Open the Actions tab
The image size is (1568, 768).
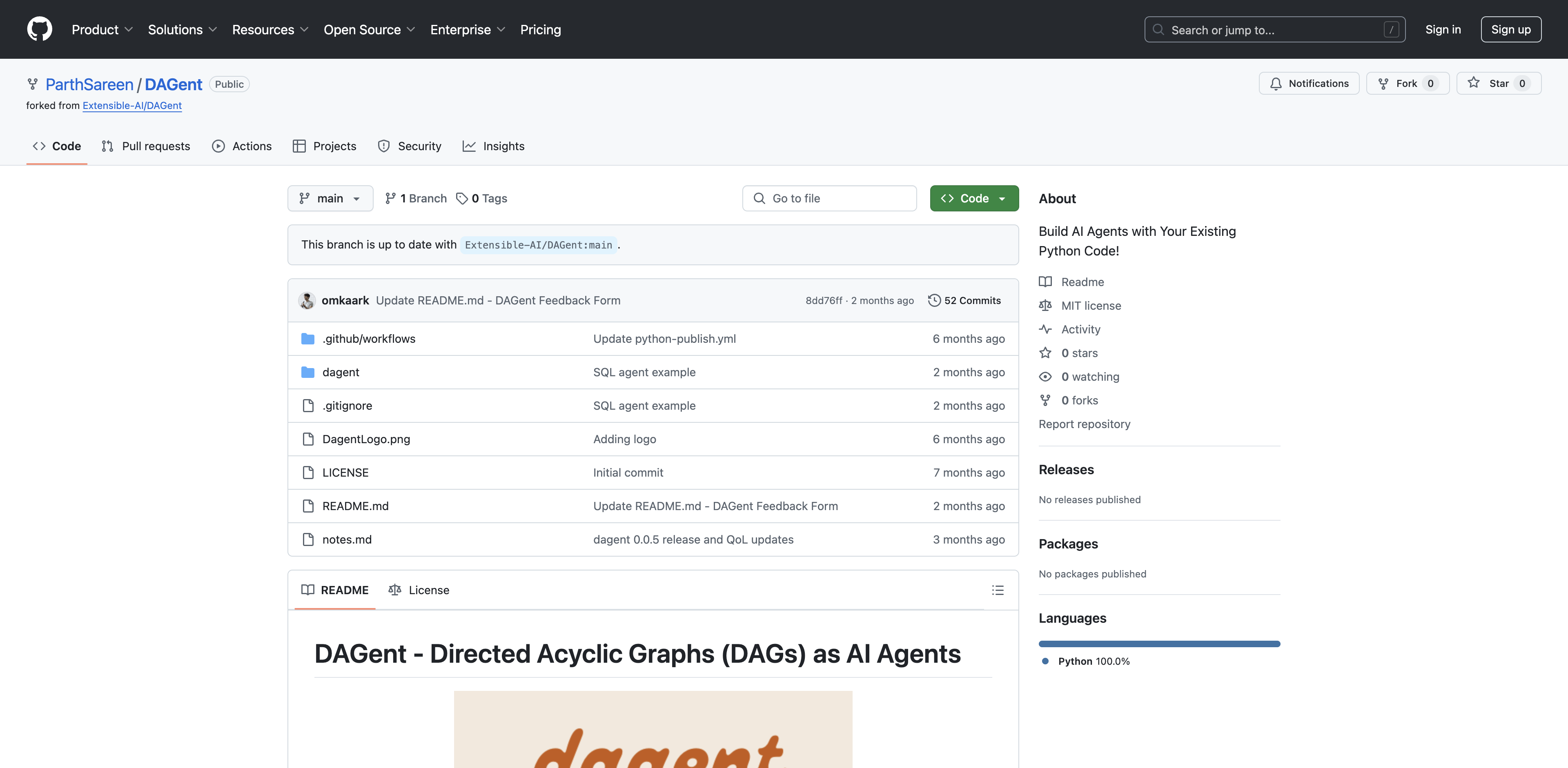coord(242,146)
